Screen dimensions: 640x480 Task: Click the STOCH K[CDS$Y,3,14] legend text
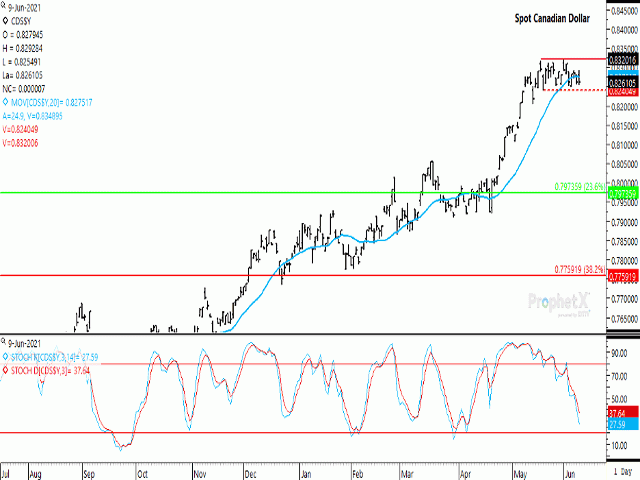(60, 355)
